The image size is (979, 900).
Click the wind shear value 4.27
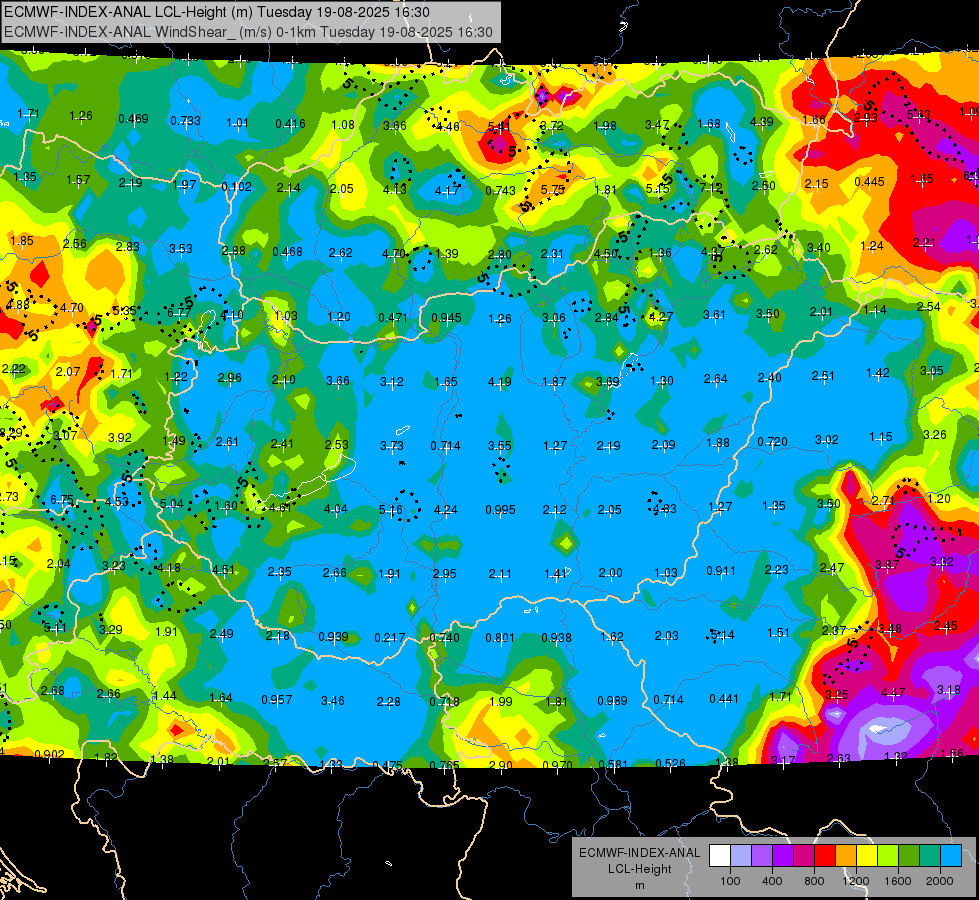[x=661, y=317]
